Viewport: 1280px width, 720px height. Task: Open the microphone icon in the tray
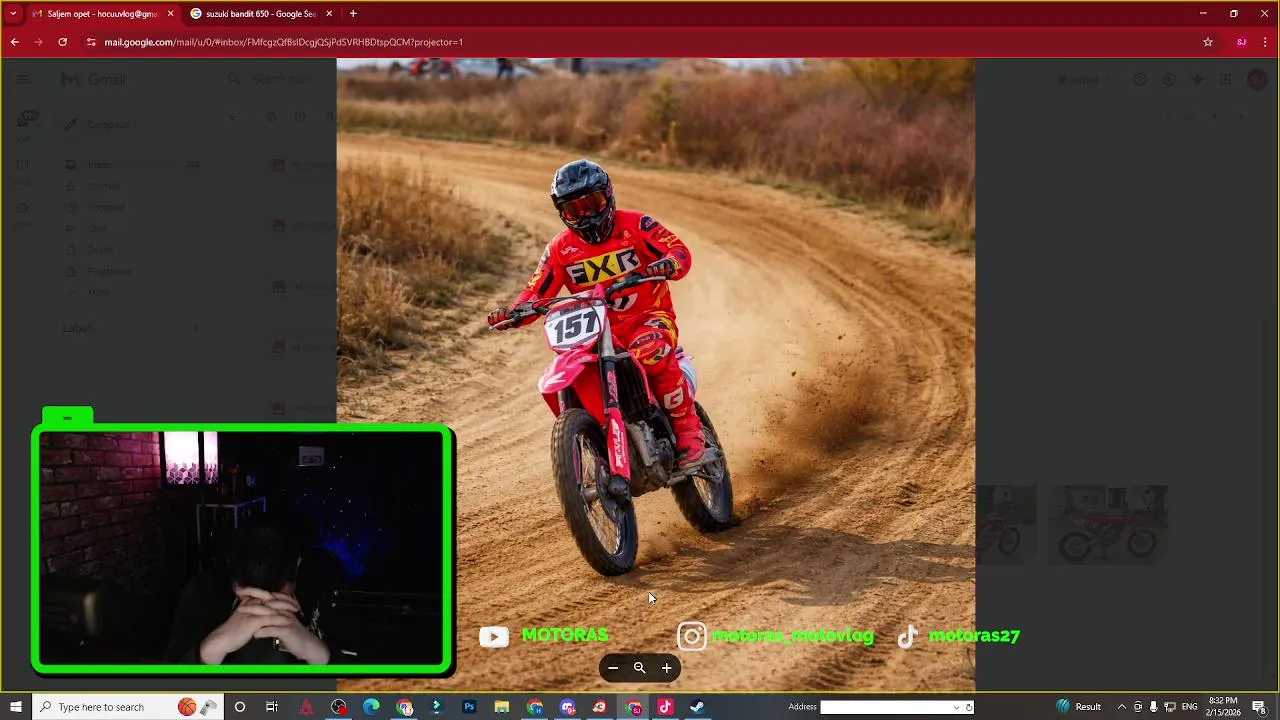[1153, 707]
